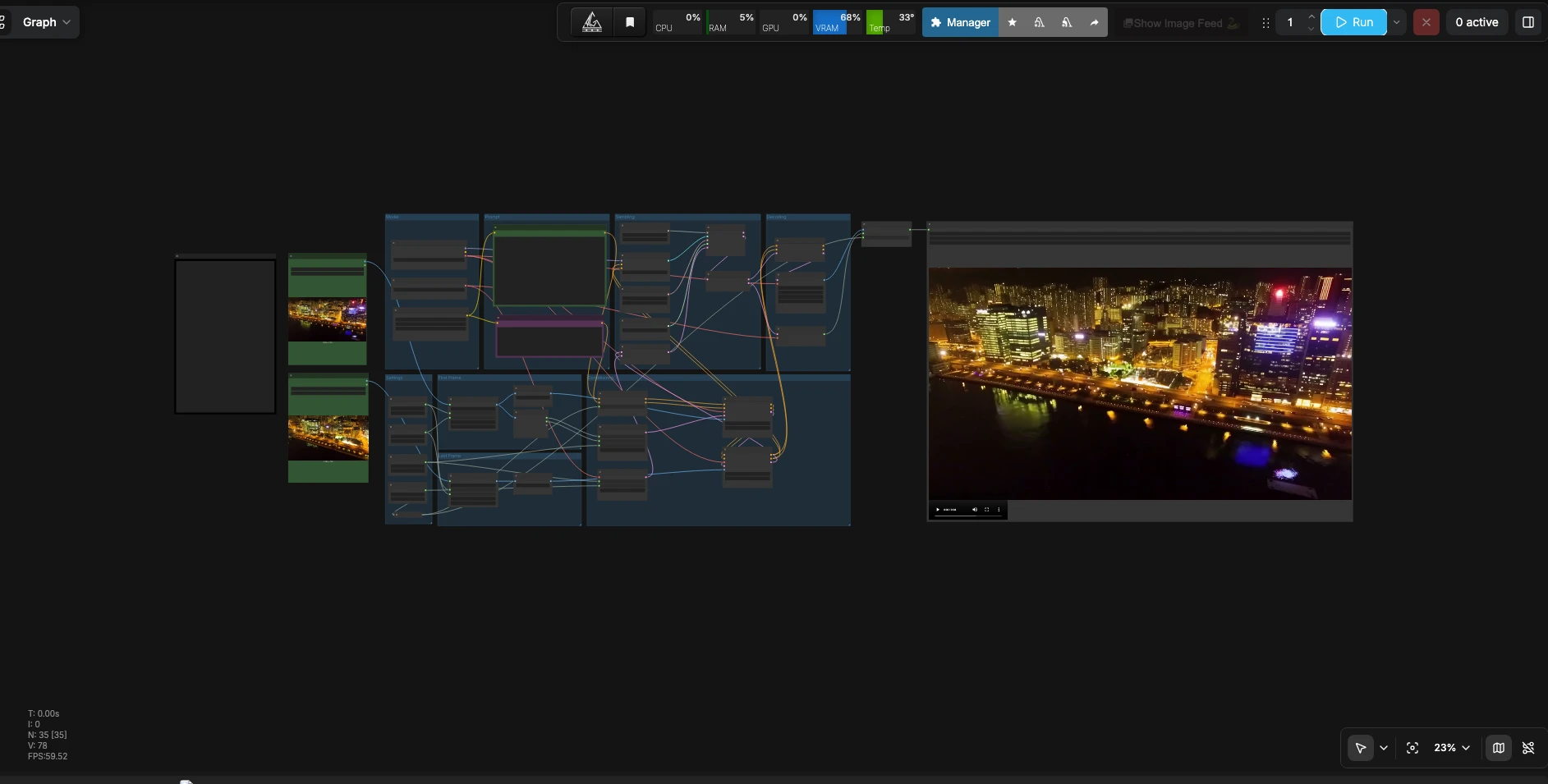Toggle the minimap icon
The width and height of the screenshot is (1548, 784).
click(1499, 748)
